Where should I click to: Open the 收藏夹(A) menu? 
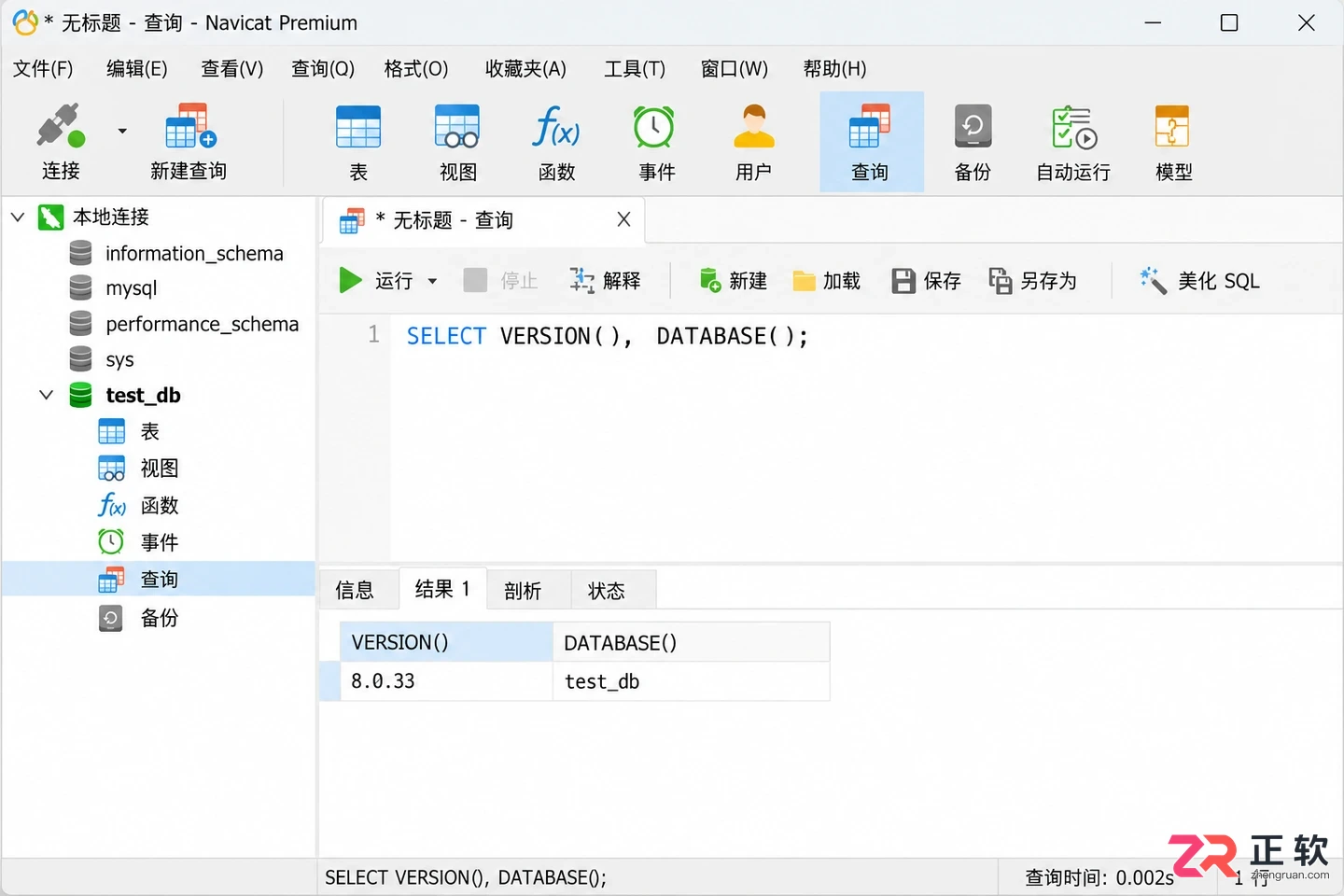point(525,68)
